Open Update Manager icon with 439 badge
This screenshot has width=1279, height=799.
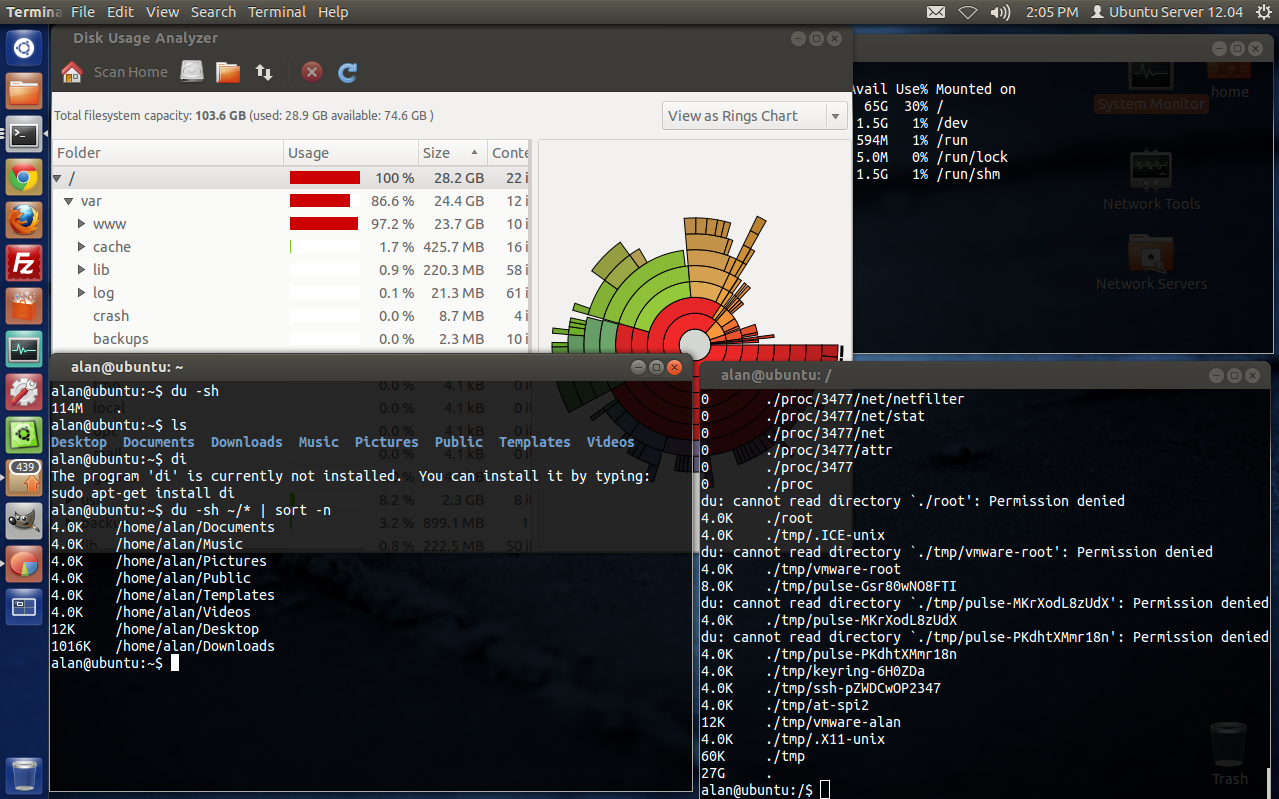pyautogui.click(x=24, y=479)
